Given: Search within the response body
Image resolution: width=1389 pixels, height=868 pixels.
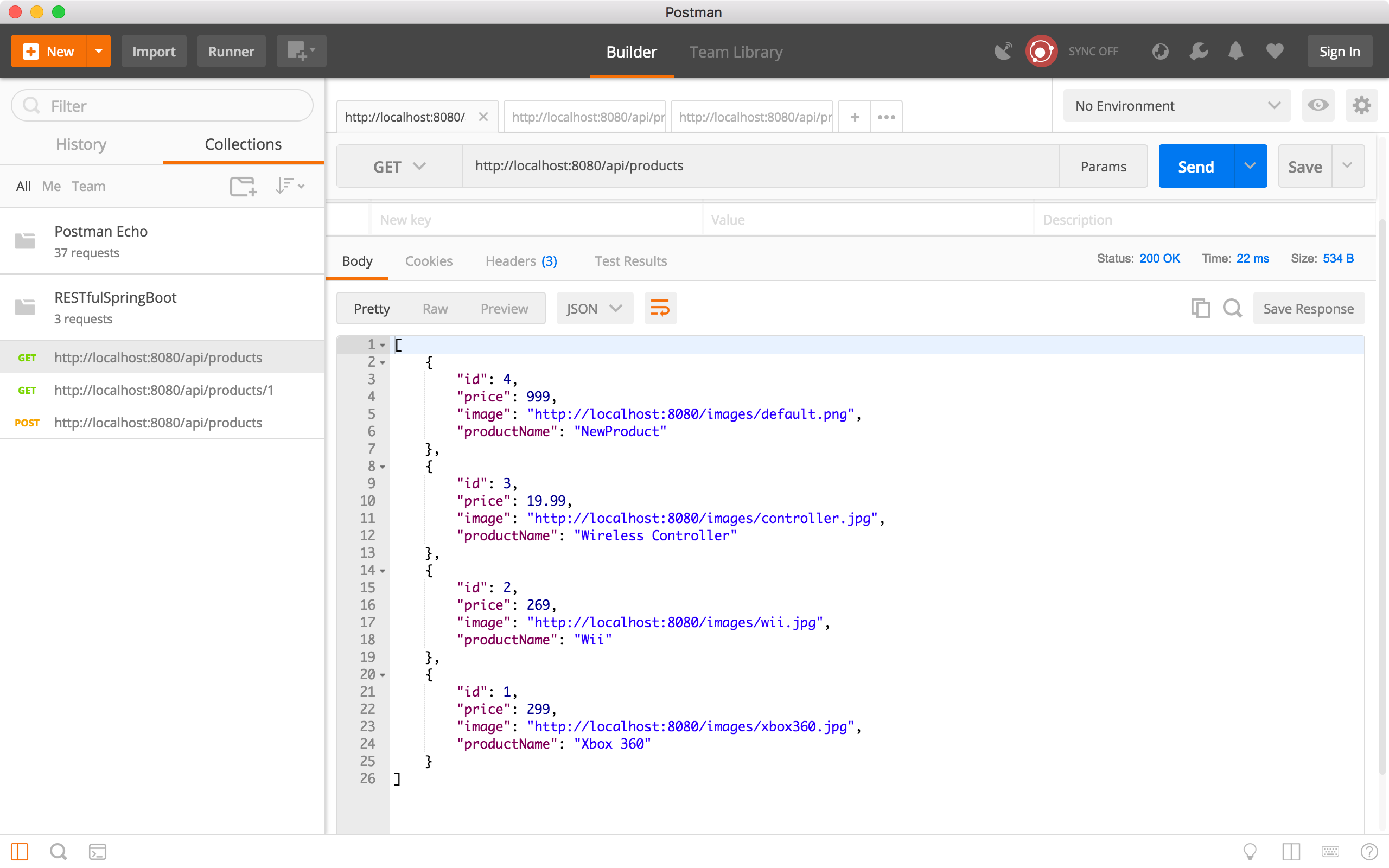Looking at the screenshot, I should [x=1232, y=308].
